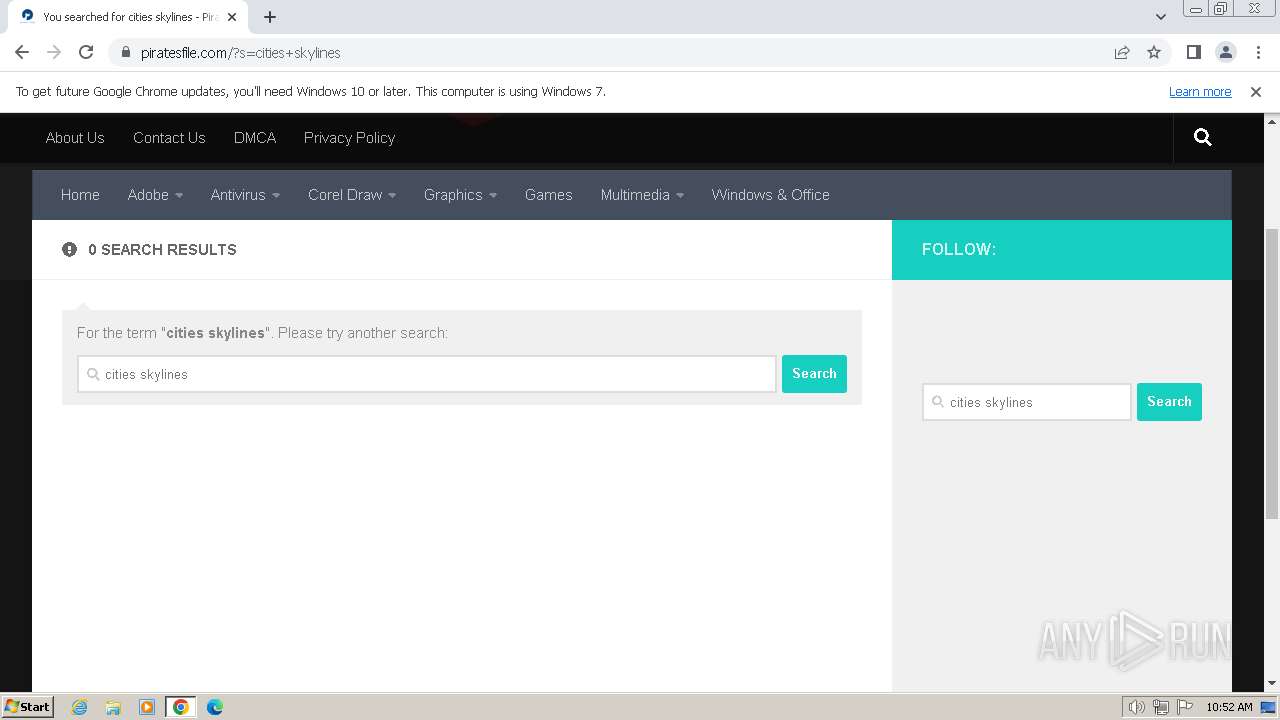
Task: Open the Games category
Action: click(x=548, y=195)
